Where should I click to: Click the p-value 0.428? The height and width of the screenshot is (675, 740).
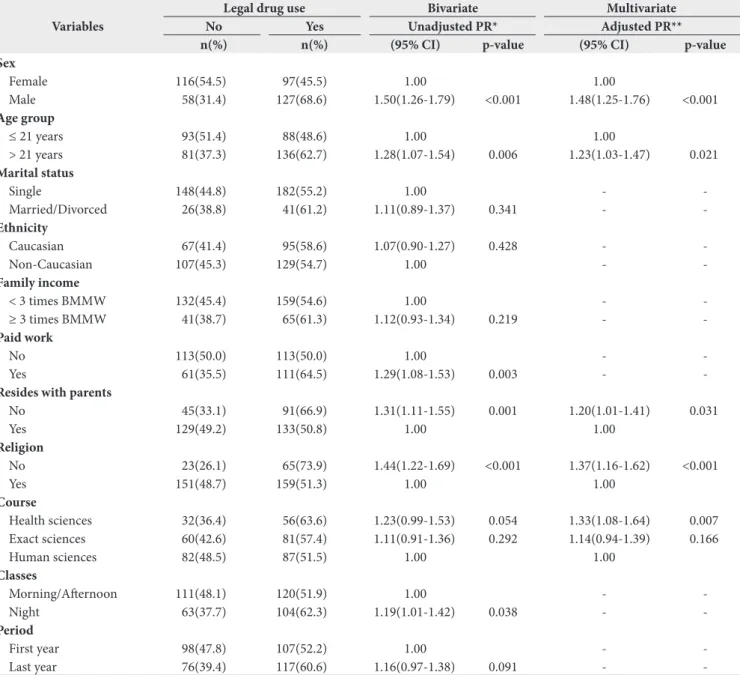[x=503, y=246]
